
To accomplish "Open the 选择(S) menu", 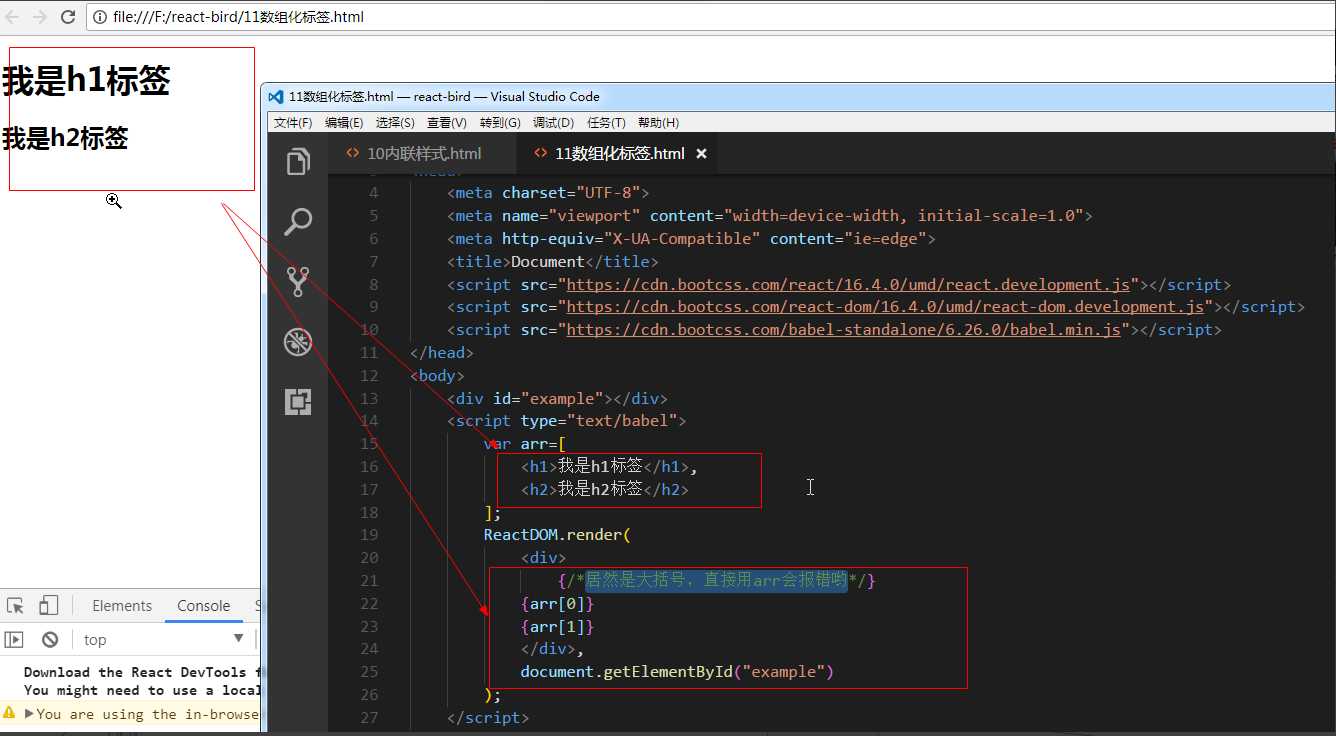I will coord(395,122).
